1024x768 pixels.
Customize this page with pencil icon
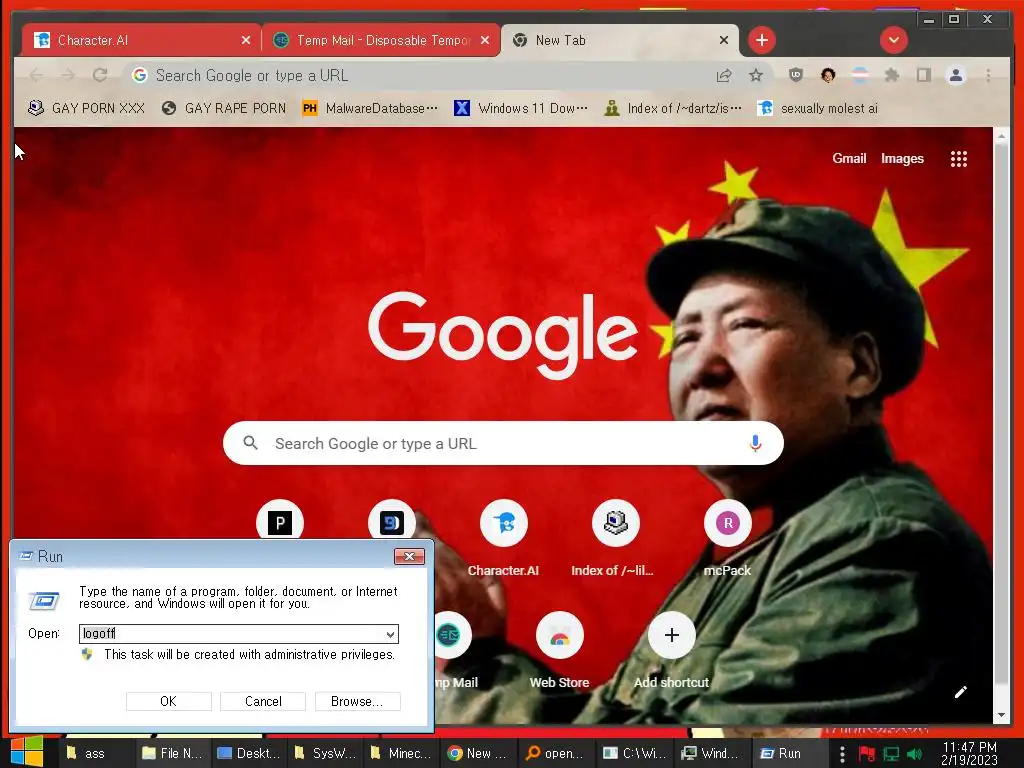click(961, 692)
